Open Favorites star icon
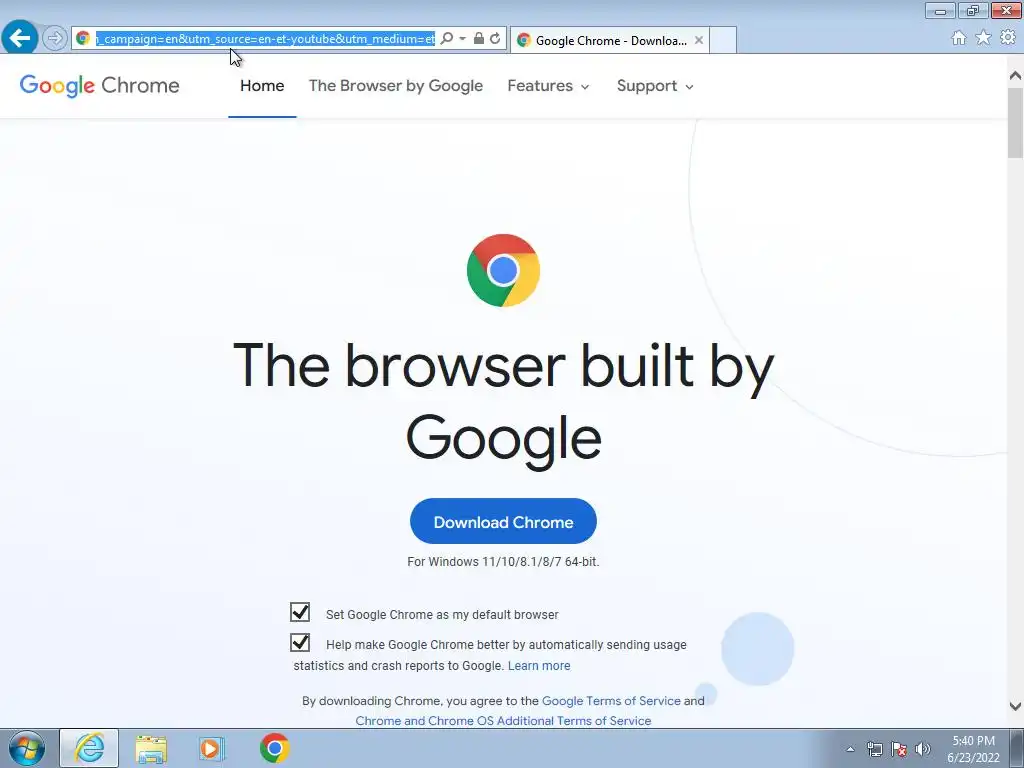The height and width of the screenshot is (768, 1024). coord(983,38)
